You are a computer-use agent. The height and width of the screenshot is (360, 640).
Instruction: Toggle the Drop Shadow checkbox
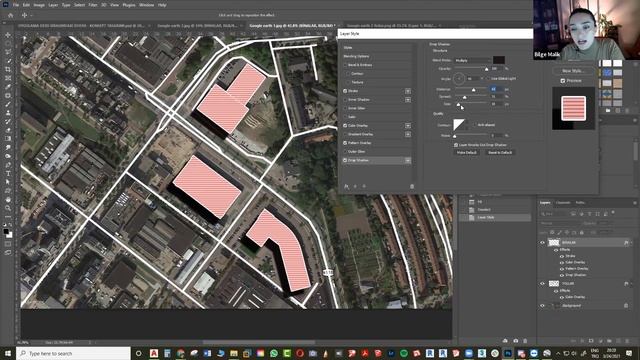pyautogui.click(x=345, y=160)
